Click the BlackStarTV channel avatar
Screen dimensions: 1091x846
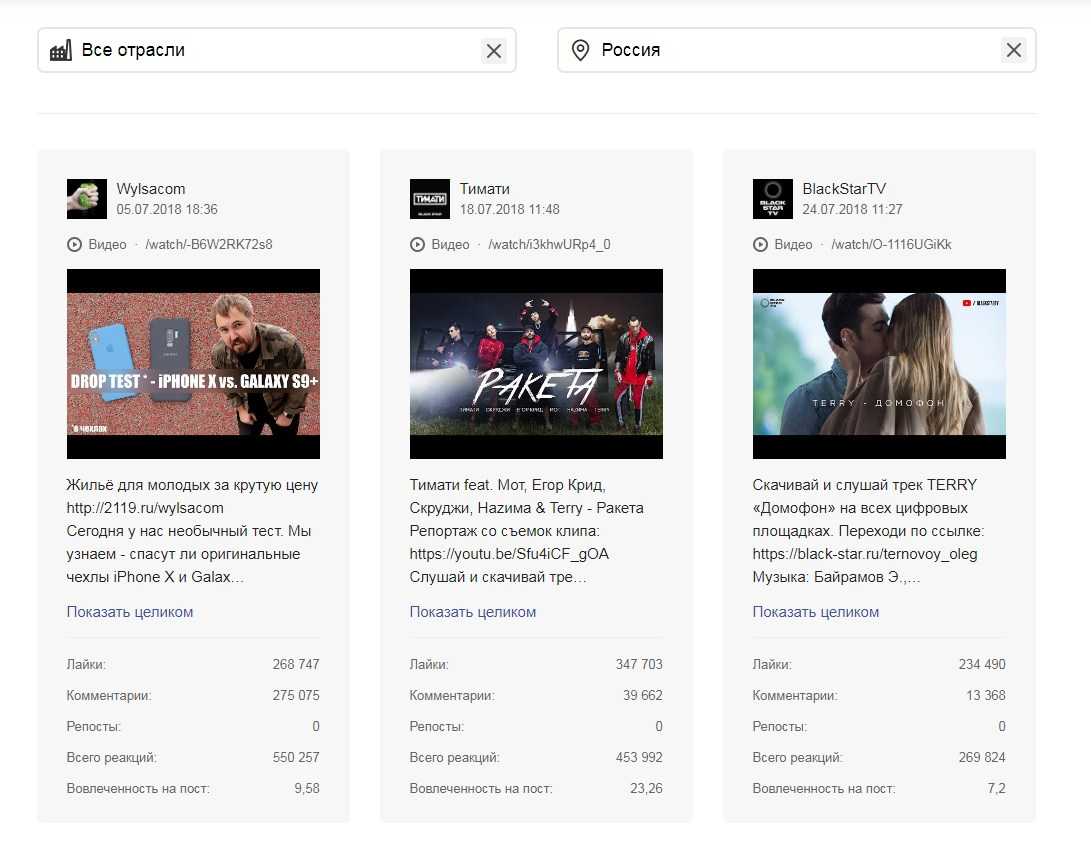pos(772,199)
